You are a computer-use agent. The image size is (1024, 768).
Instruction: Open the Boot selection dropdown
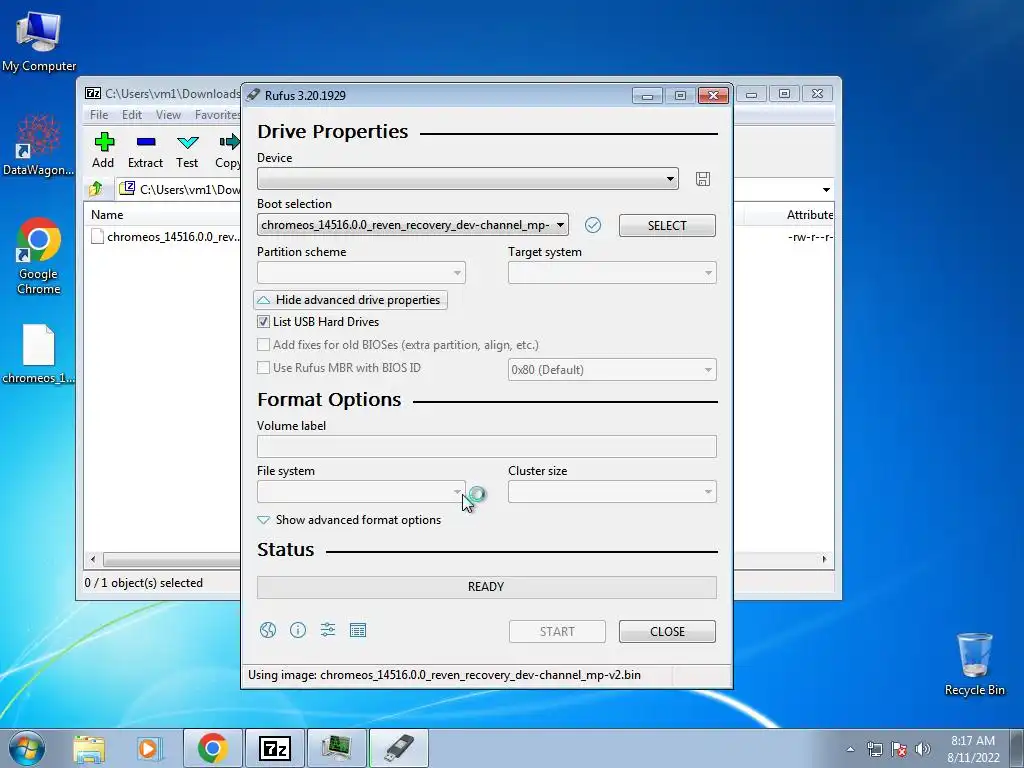(413, 225)
